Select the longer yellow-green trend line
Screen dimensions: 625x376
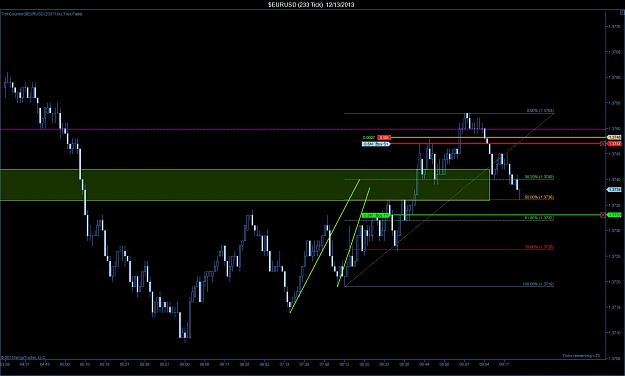coord(325,246)
